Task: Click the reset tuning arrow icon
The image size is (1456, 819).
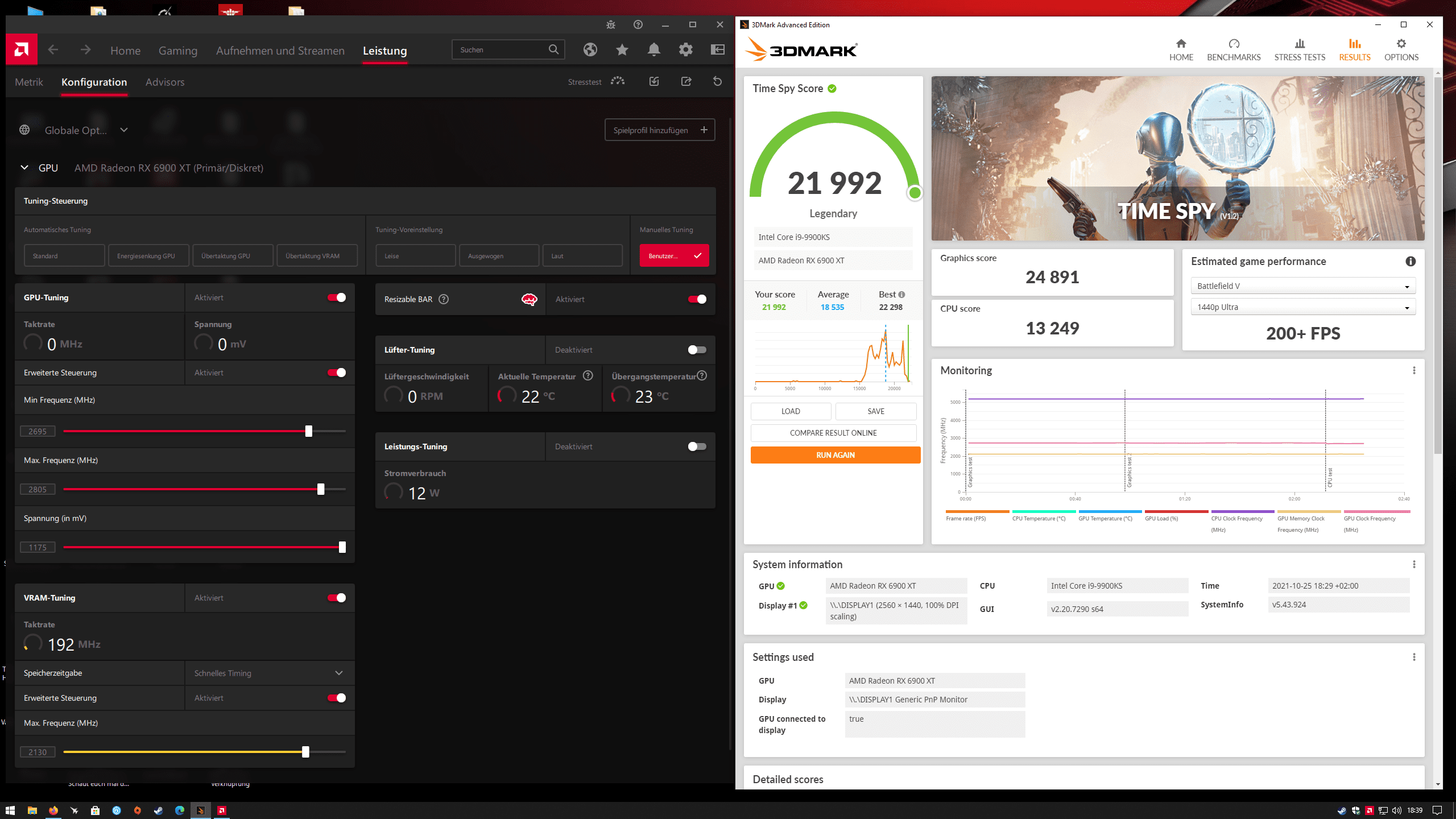Action: tap(717, 81)
